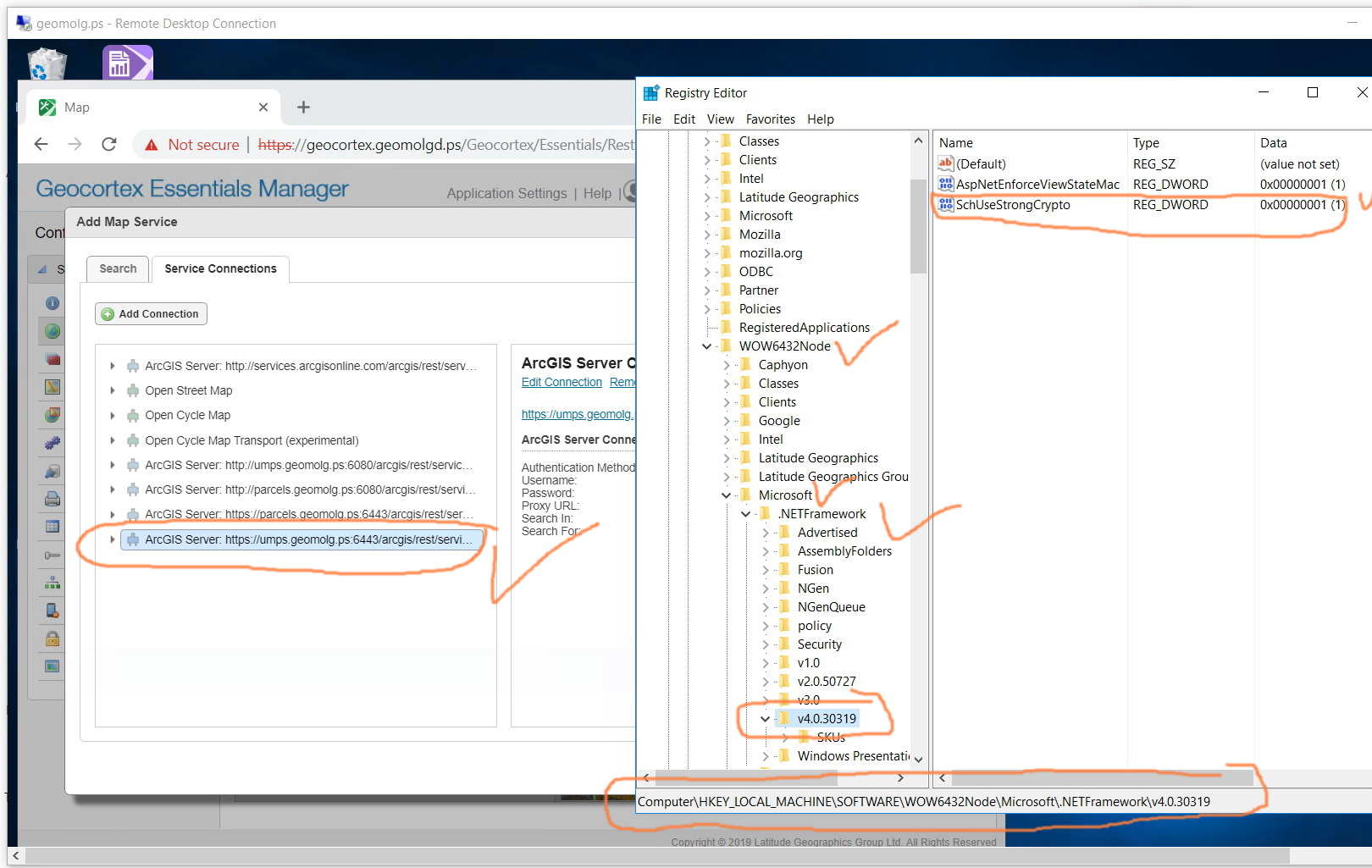The image size is (1372, 868).
Task: Expand ArcGIS Server parcels 6080 connection
Action: coord(112,489)
